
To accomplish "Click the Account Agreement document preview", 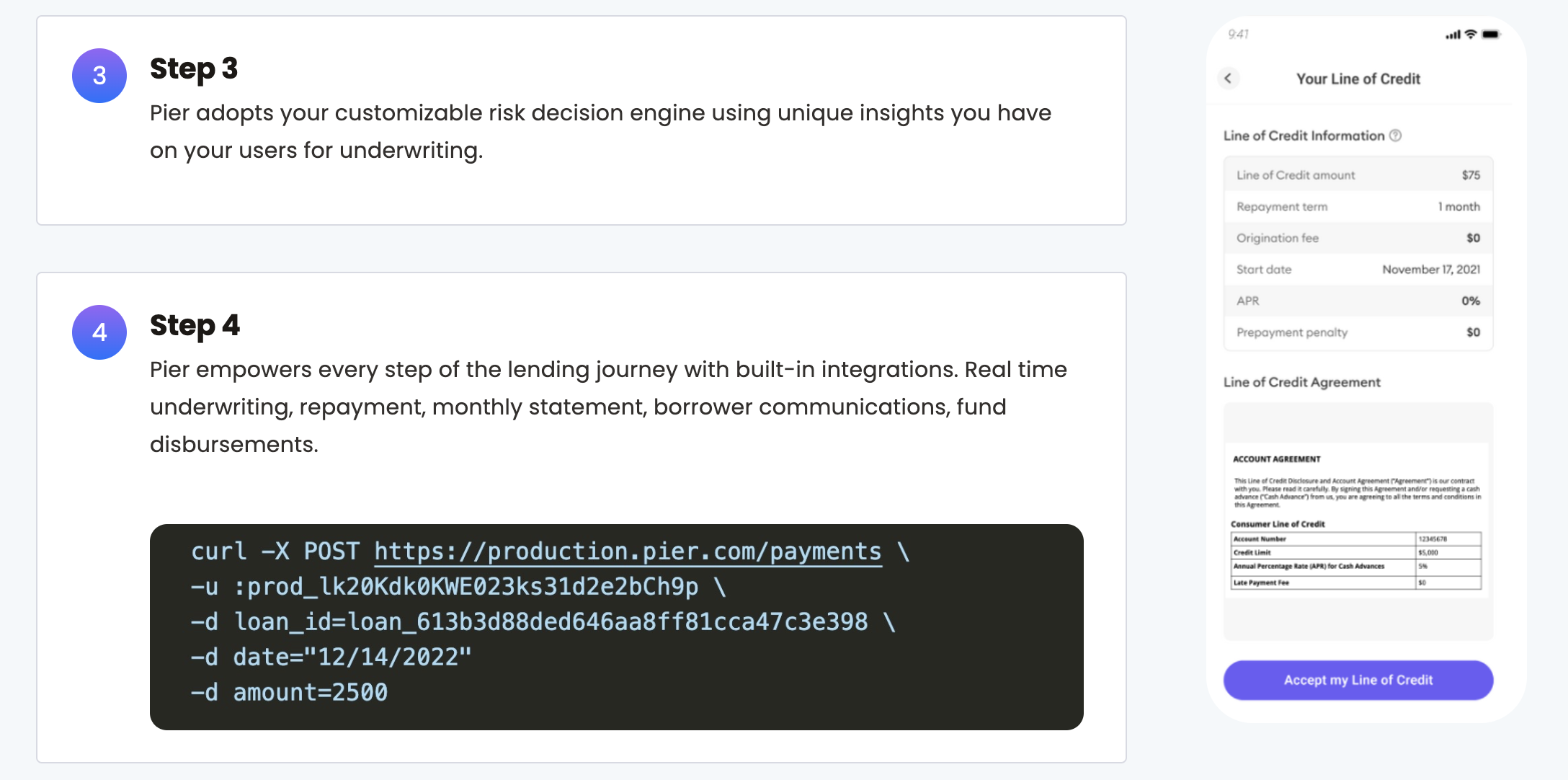I will pyautogui.click(x=1358, y=520).
